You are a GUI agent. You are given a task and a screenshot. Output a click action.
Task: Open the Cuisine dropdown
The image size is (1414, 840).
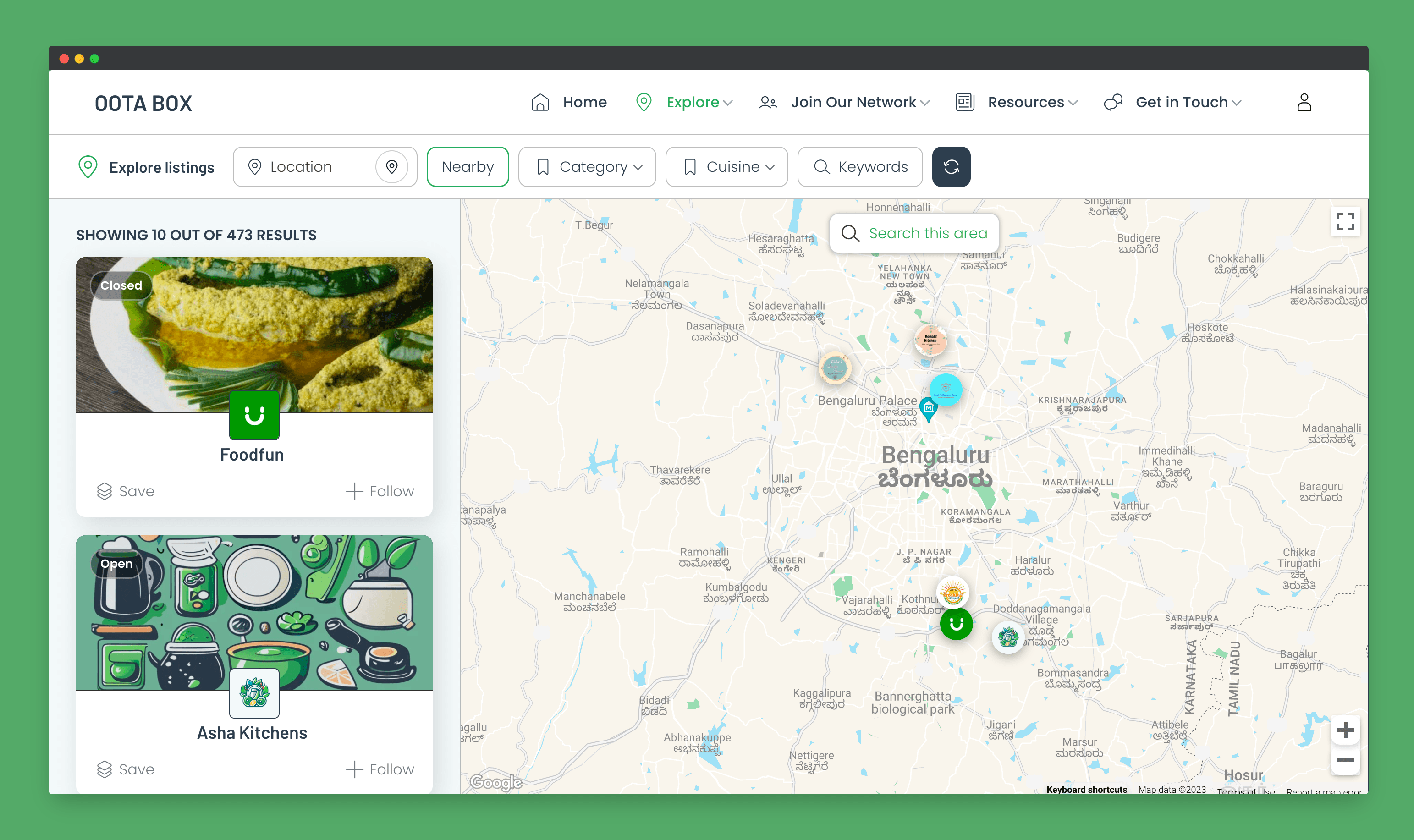(x=726, y=167)
